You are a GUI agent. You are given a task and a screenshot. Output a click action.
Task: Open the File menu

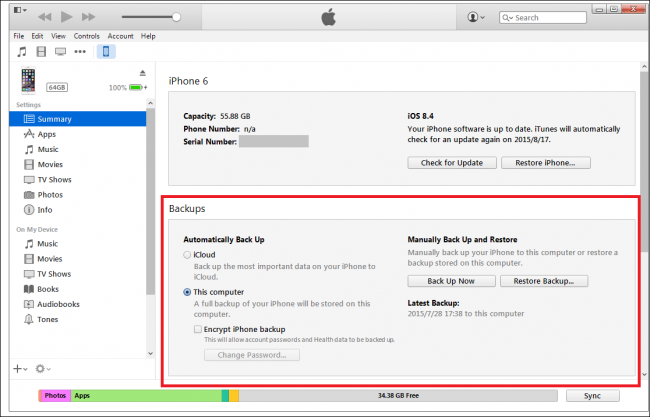click(x=19, y=36)
